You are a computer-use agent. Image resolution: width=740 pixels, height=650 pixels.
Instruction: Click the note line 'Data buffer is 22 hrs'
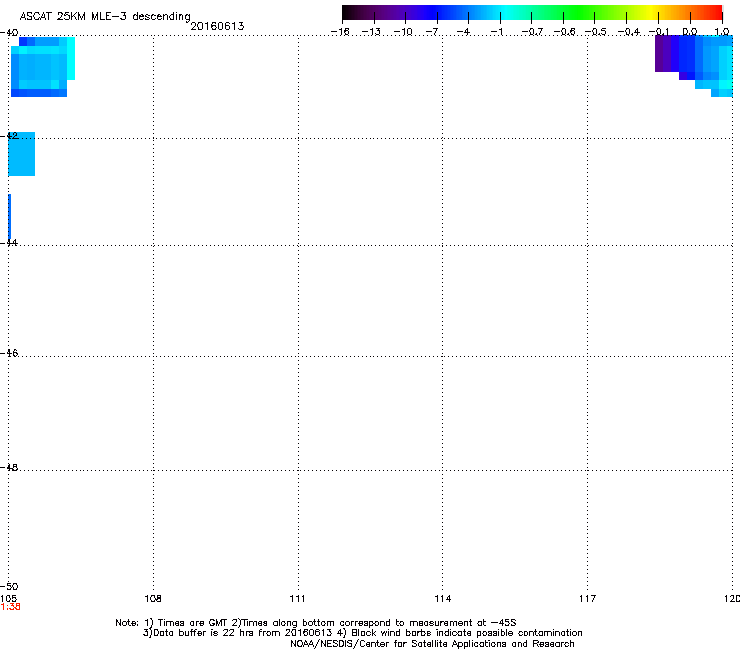click(x=362, y=633)
